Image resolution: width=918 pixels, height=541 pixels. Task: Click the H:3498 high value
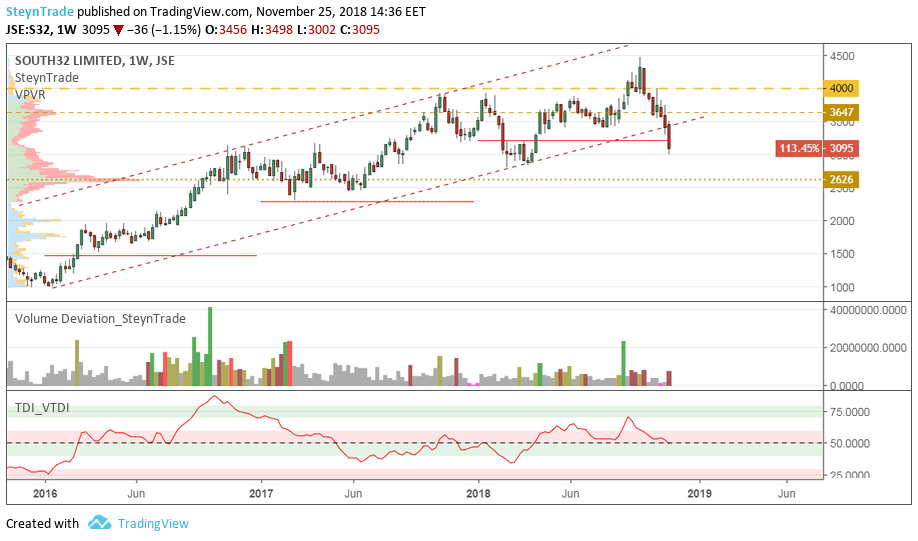(x=272, y=29)
